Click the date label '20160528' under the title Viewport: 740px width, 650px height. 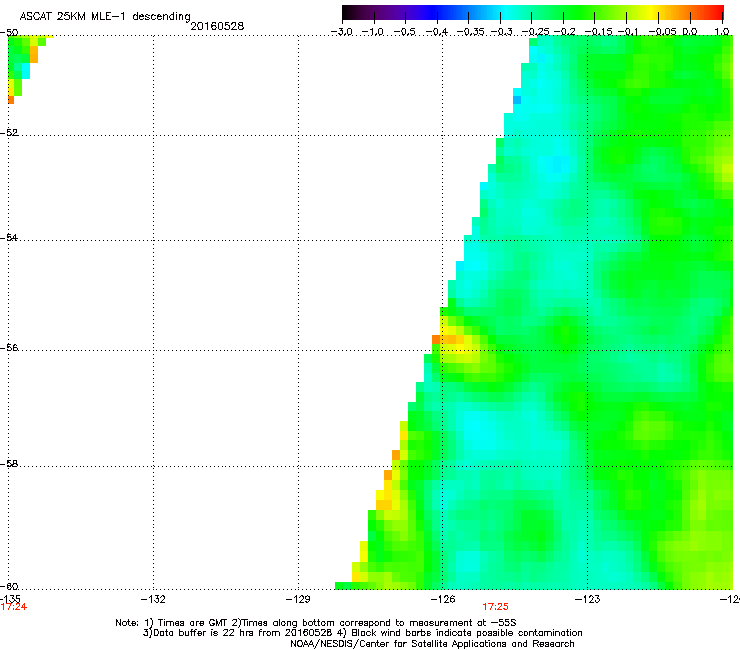click(217, 26)
